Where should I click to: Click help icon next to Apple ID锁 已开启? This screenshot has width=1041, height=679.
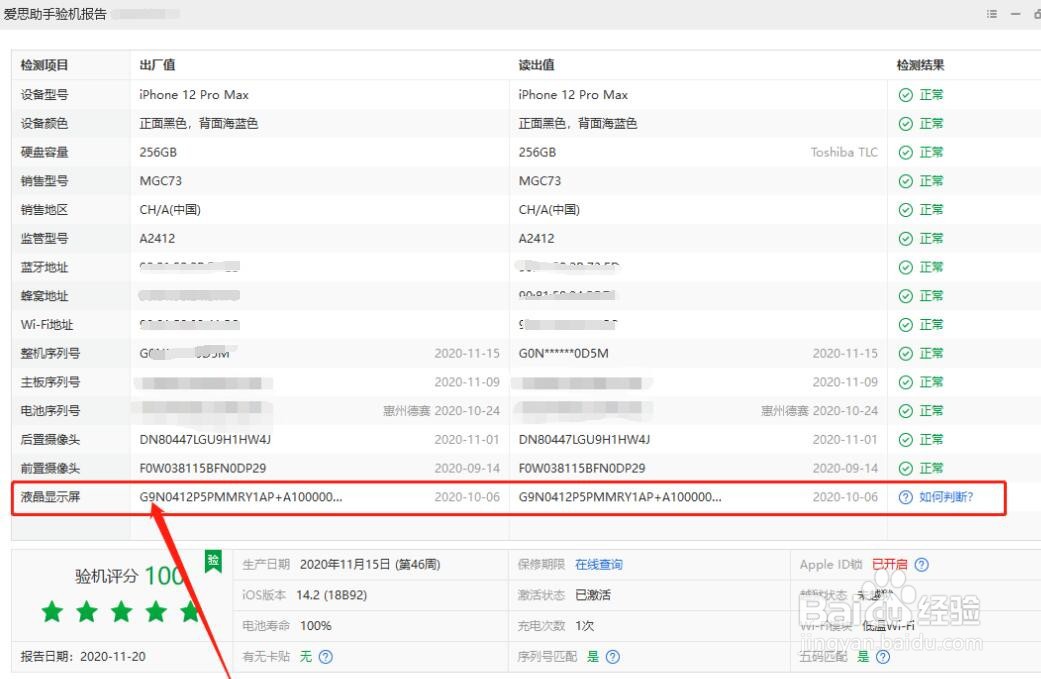coord(921,564)
